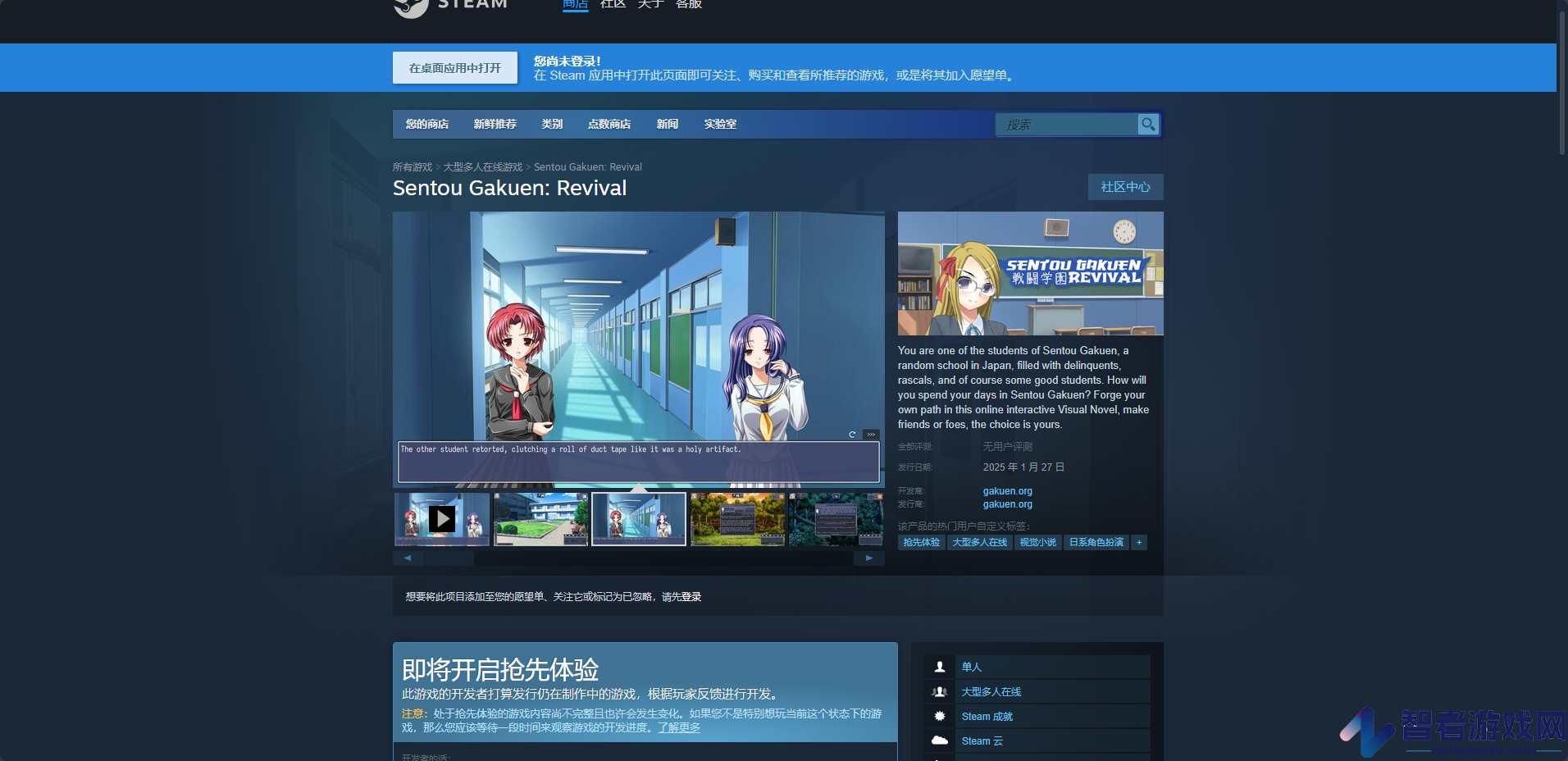1568x761 pixels.
Task: Click the left arrow of thumbnail strip
Action: tap(408, 558)
